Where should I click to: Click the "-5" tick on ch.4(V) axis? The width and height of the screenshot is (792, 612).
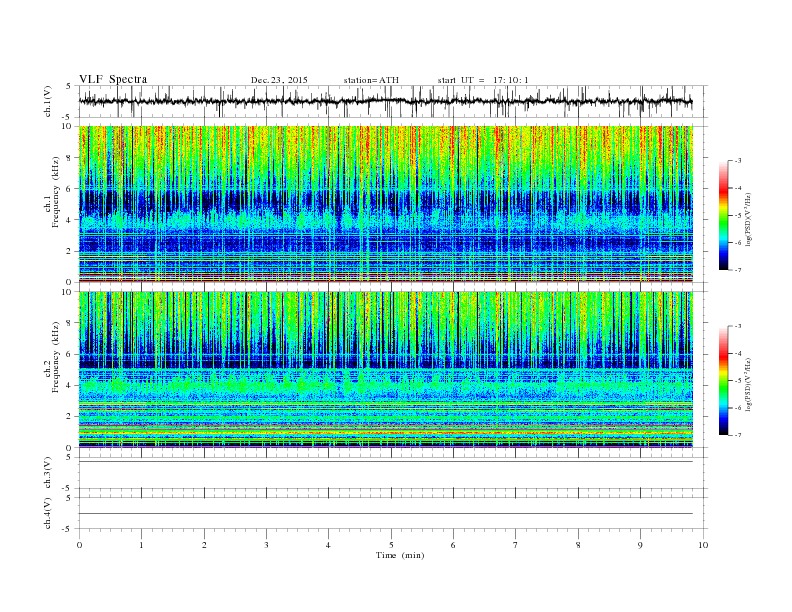(x=68, y=529)
